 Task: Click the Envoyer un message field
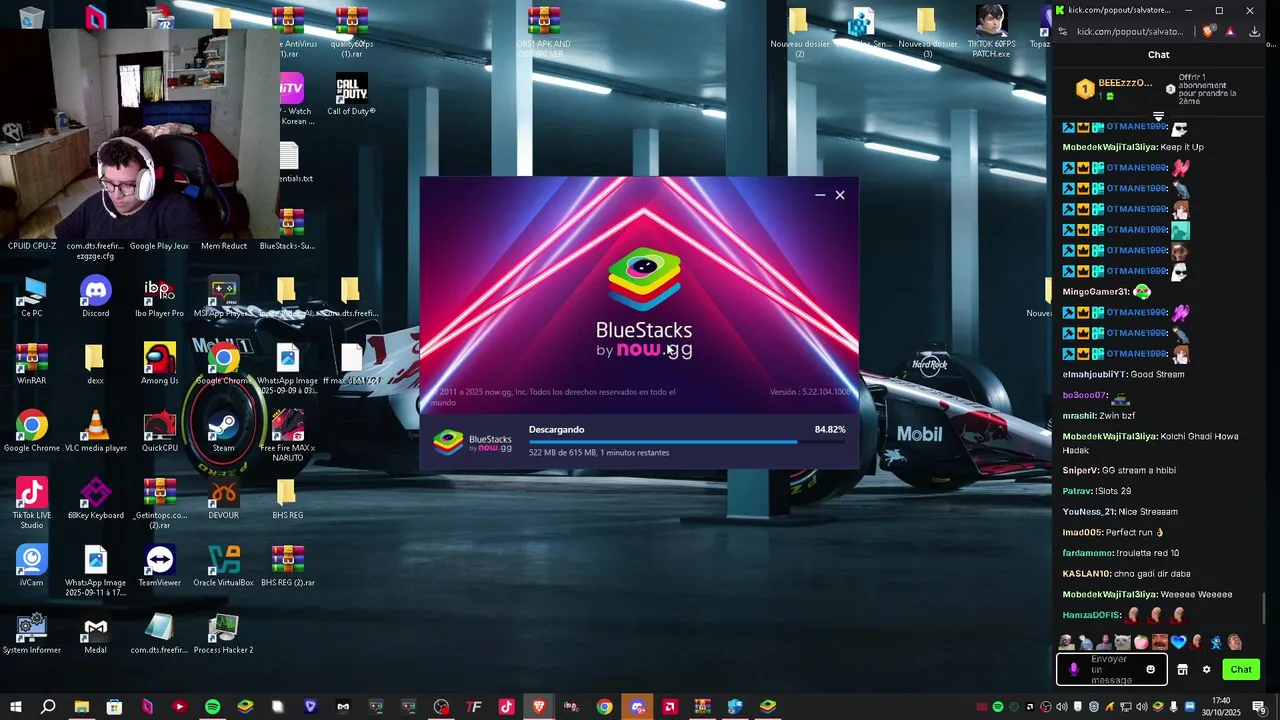click(1112, 670)
